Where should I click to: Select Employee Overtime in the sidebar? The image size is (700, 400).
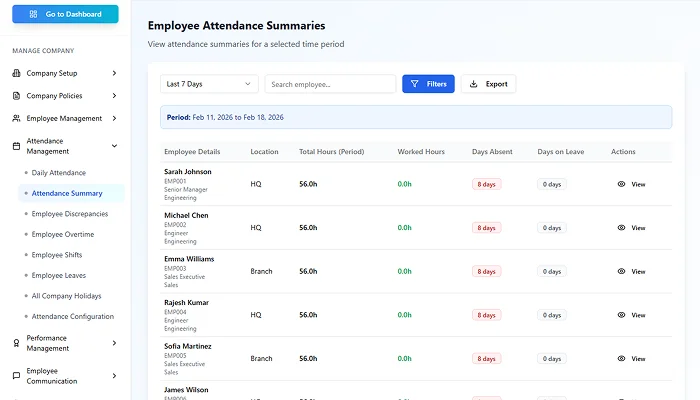click(63, 234)
